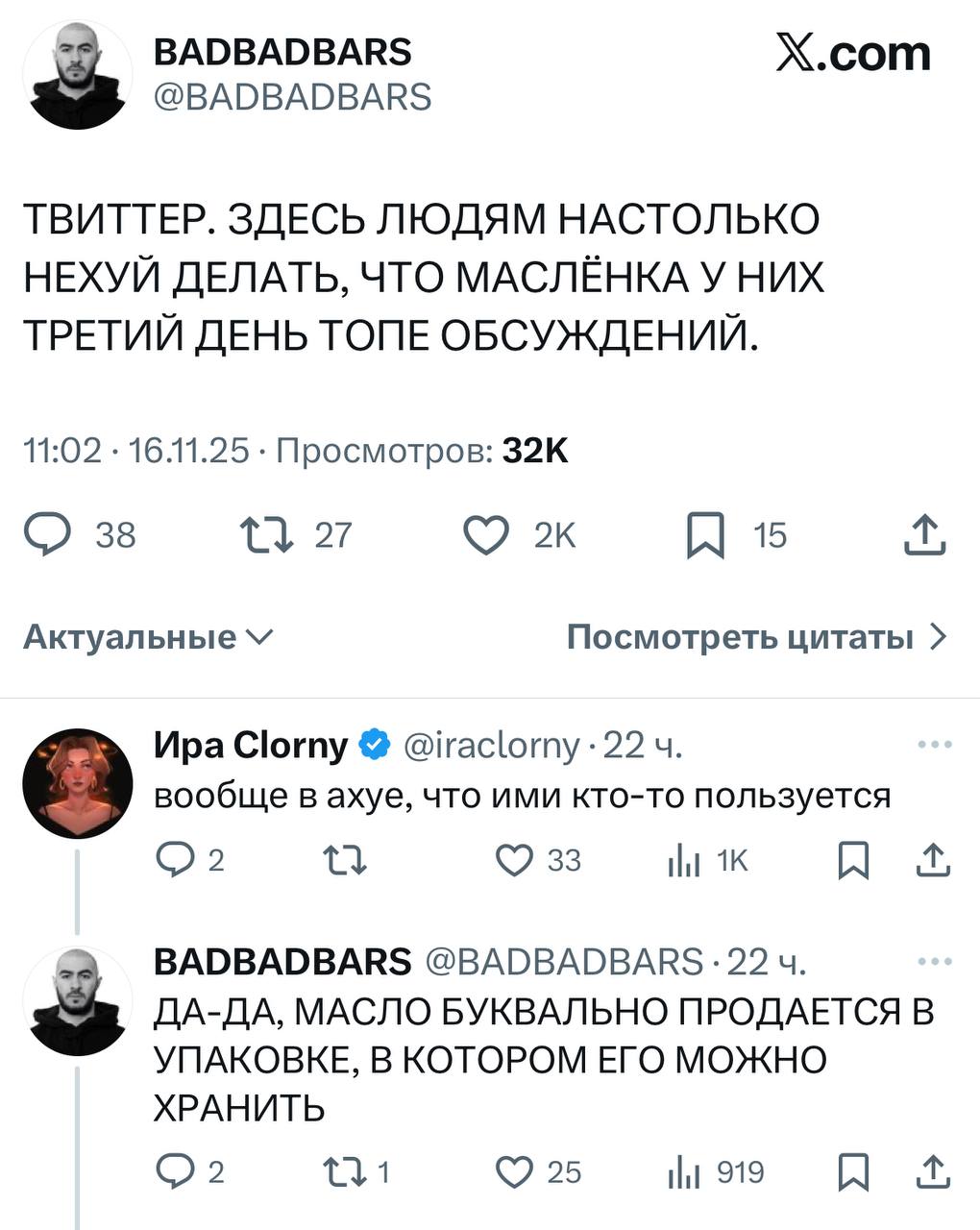Share the main tweet
The image size is (980, 1230).
[x=925, y=534]
